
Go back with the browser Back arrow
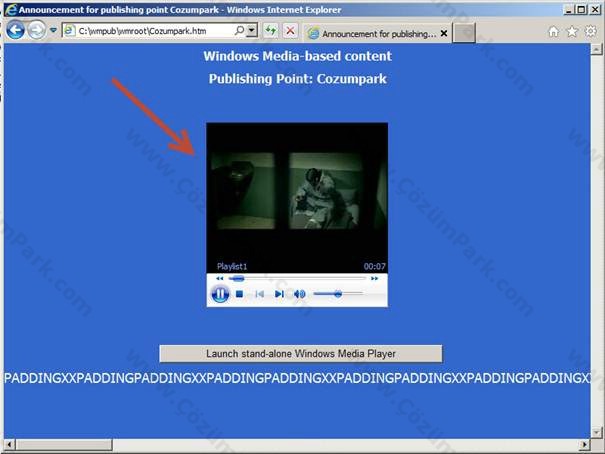click(x=15, y=30)
